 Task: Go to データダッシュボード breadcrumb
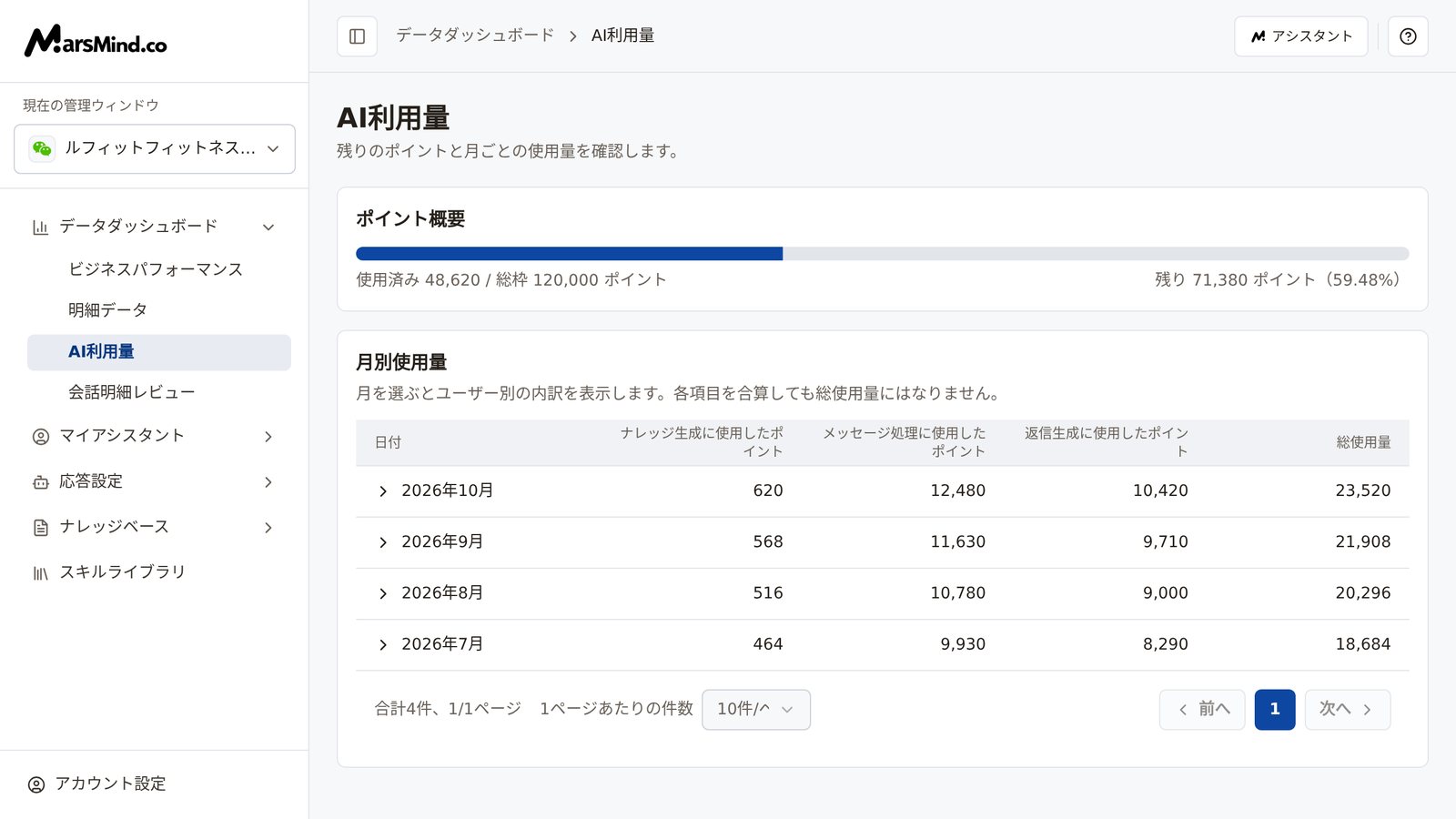point(475,35)
